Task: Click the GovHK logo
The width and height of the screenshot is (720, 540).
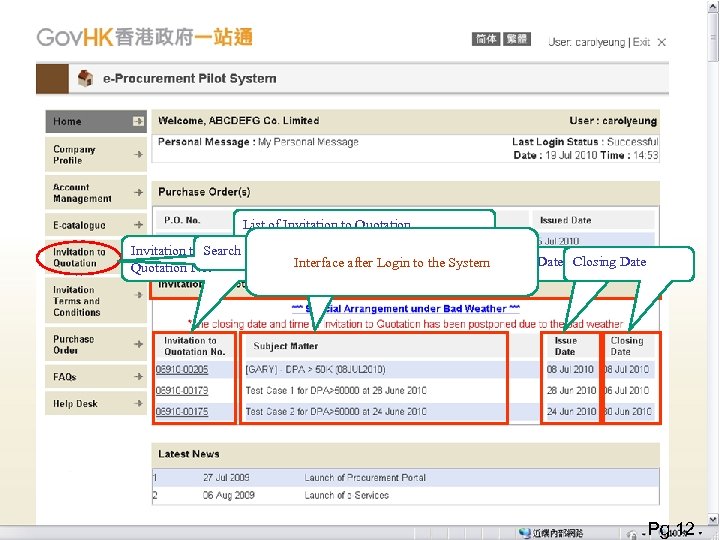Action: [145, 37]
